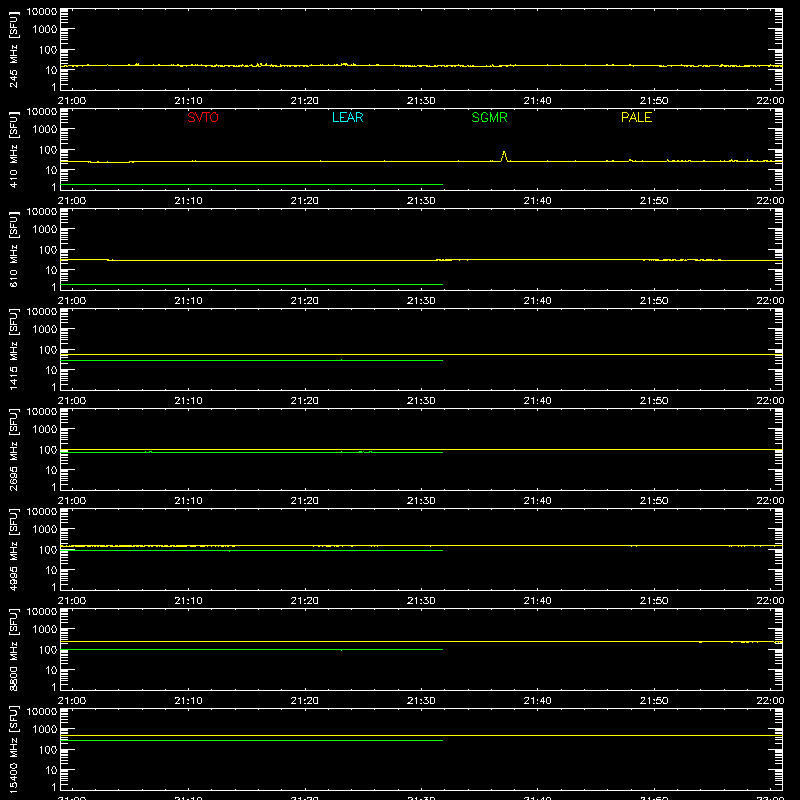Viewport: 800px width, 800px height.
Task: Click the '1415 MHz [SFU]' y-axis label
Action: pyautogui.click(x=13, y=350)
